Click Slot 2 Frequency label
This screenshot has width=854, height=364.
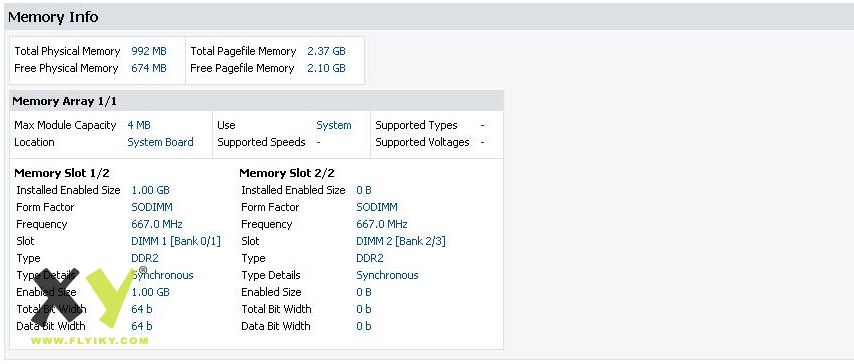267,224
